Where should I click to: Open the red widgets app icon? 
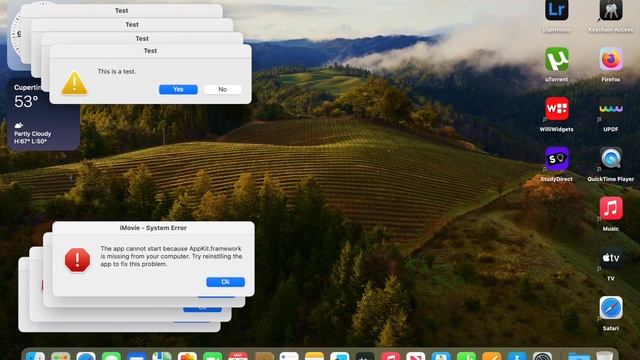556,109
